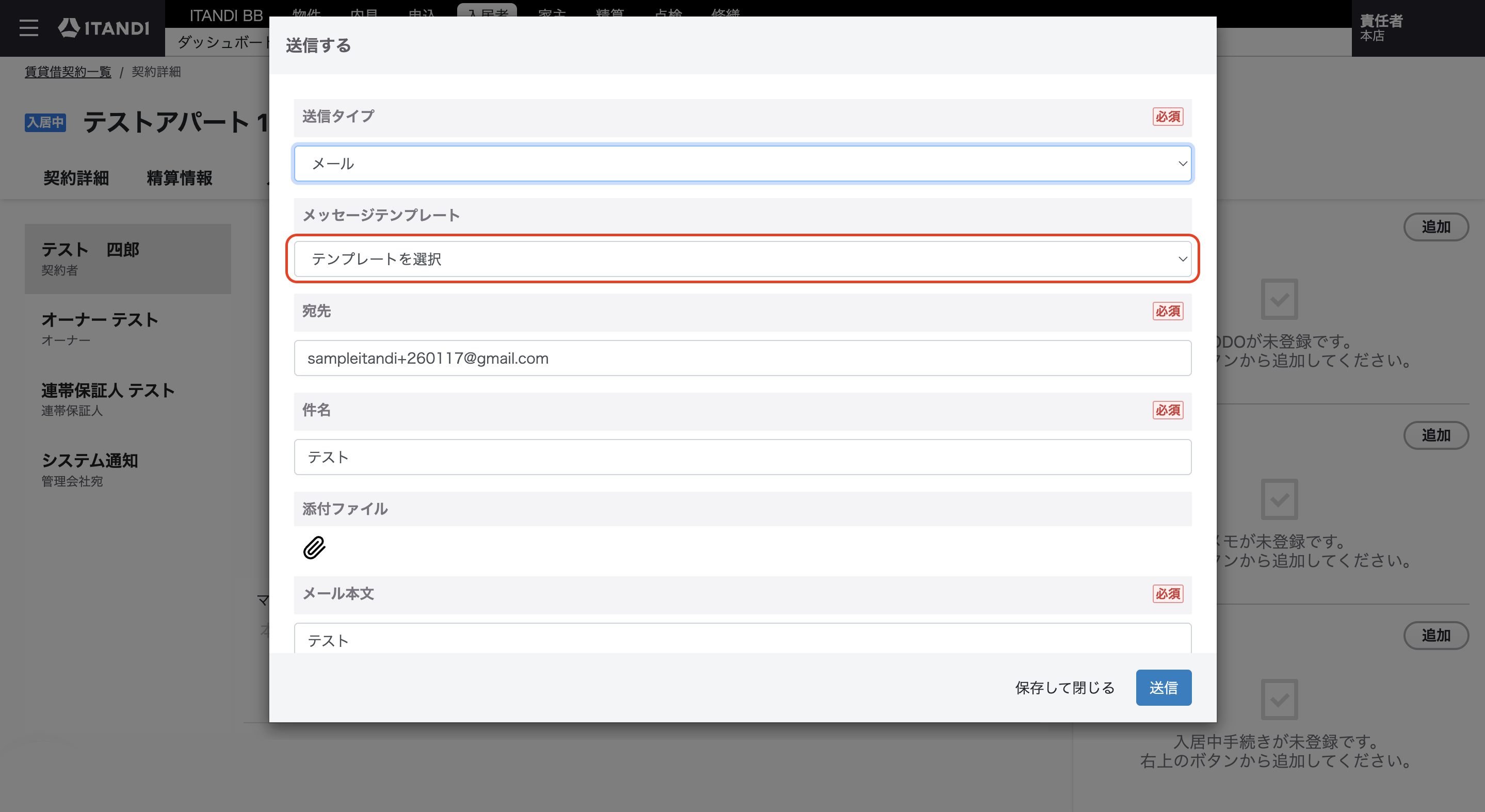The image size is (1485, 812).
Task: Open the テンプレートを選択 dropdown
Action: pyautogui.click(x=742, y=259)
